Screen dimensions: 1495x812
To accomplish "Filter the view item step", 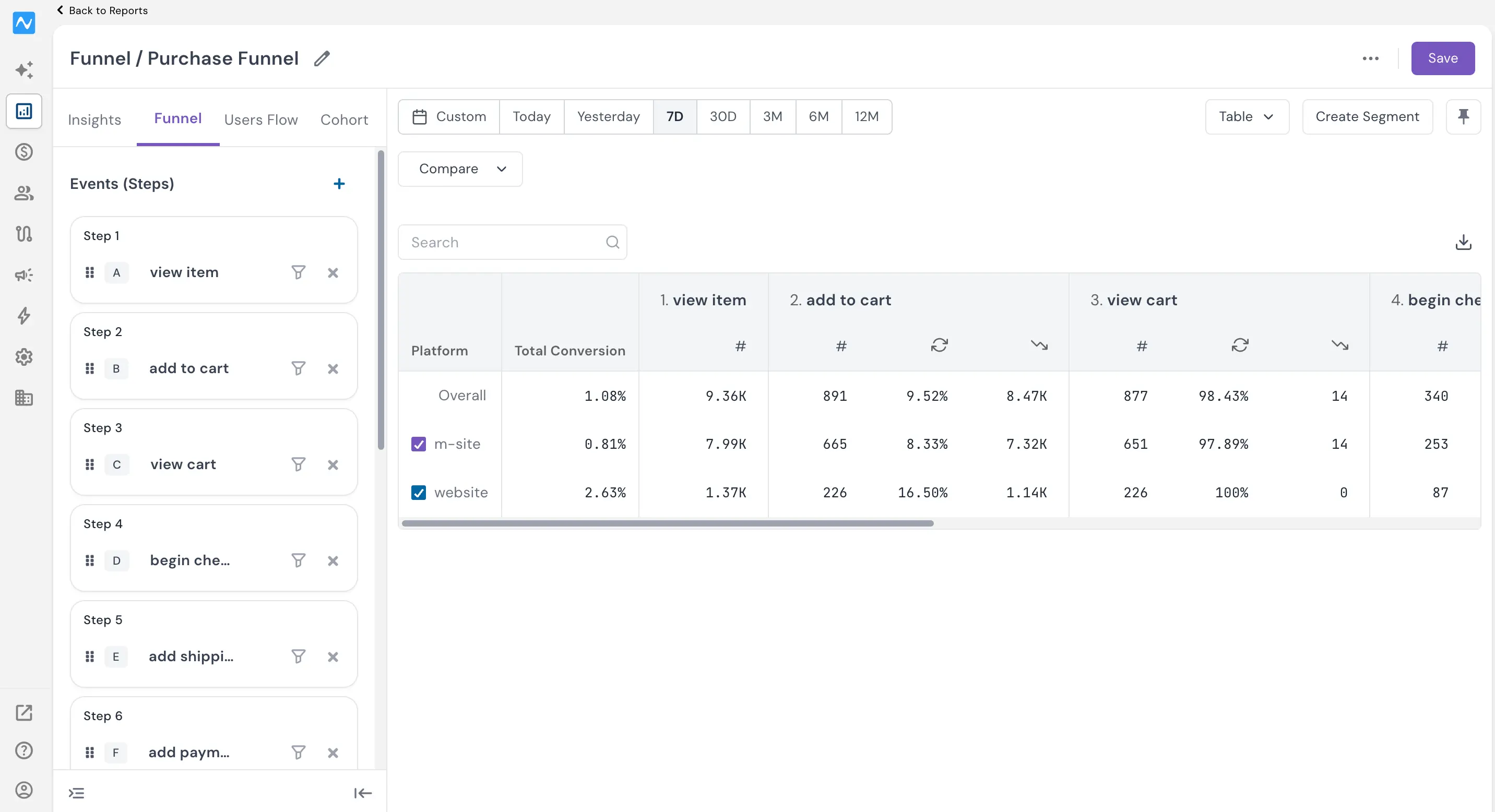I will (298, 272).
